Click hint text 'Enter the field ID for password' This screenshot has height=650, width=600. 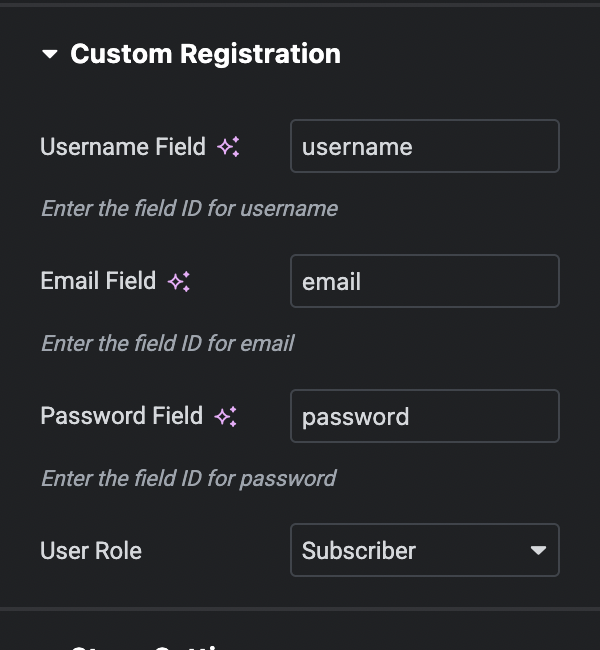click(x=188, y=478)
